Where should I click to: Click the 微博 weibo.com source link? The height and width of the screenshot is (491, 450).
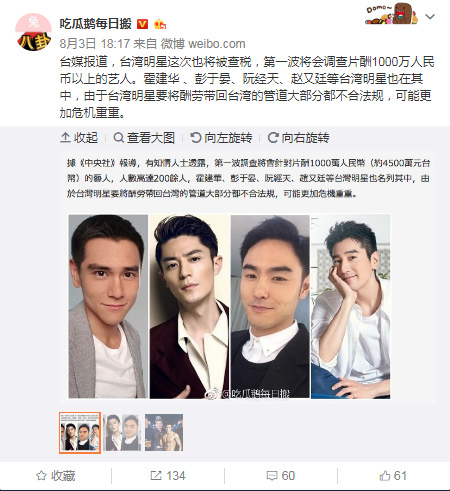click(x=203, y=44)
